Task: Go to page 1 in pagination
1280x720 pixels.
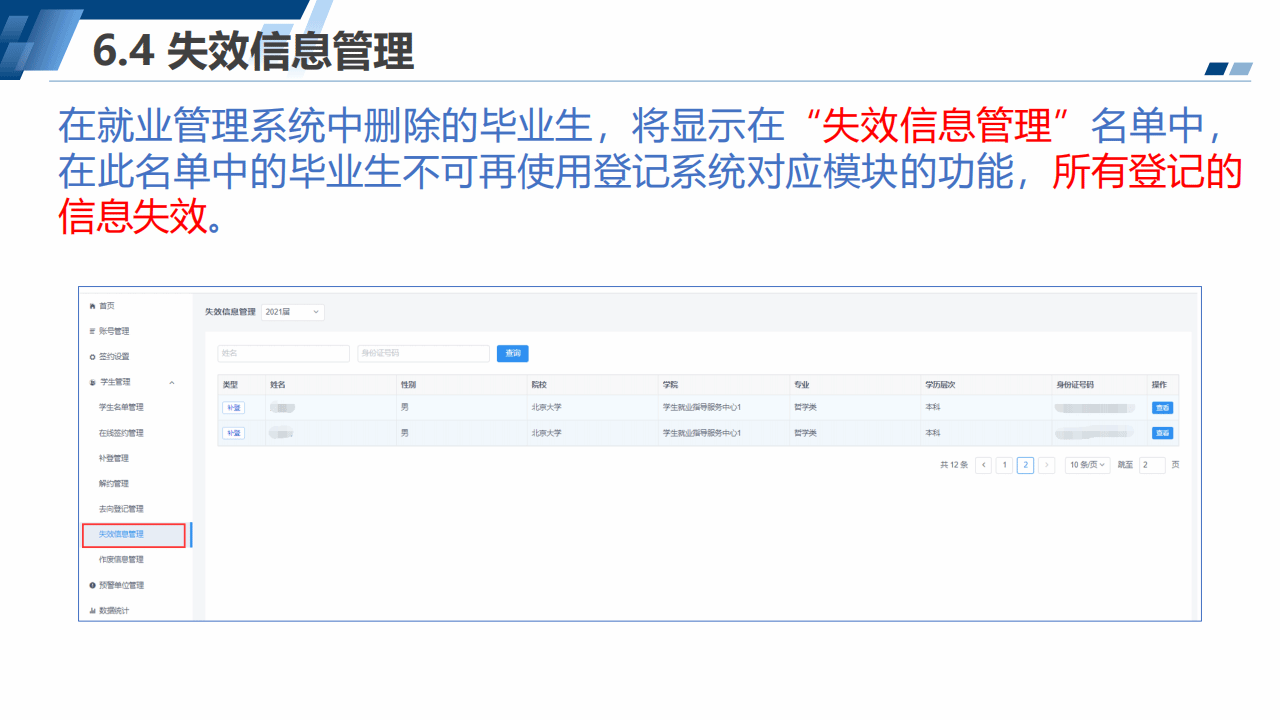Action: (1005, 465)
